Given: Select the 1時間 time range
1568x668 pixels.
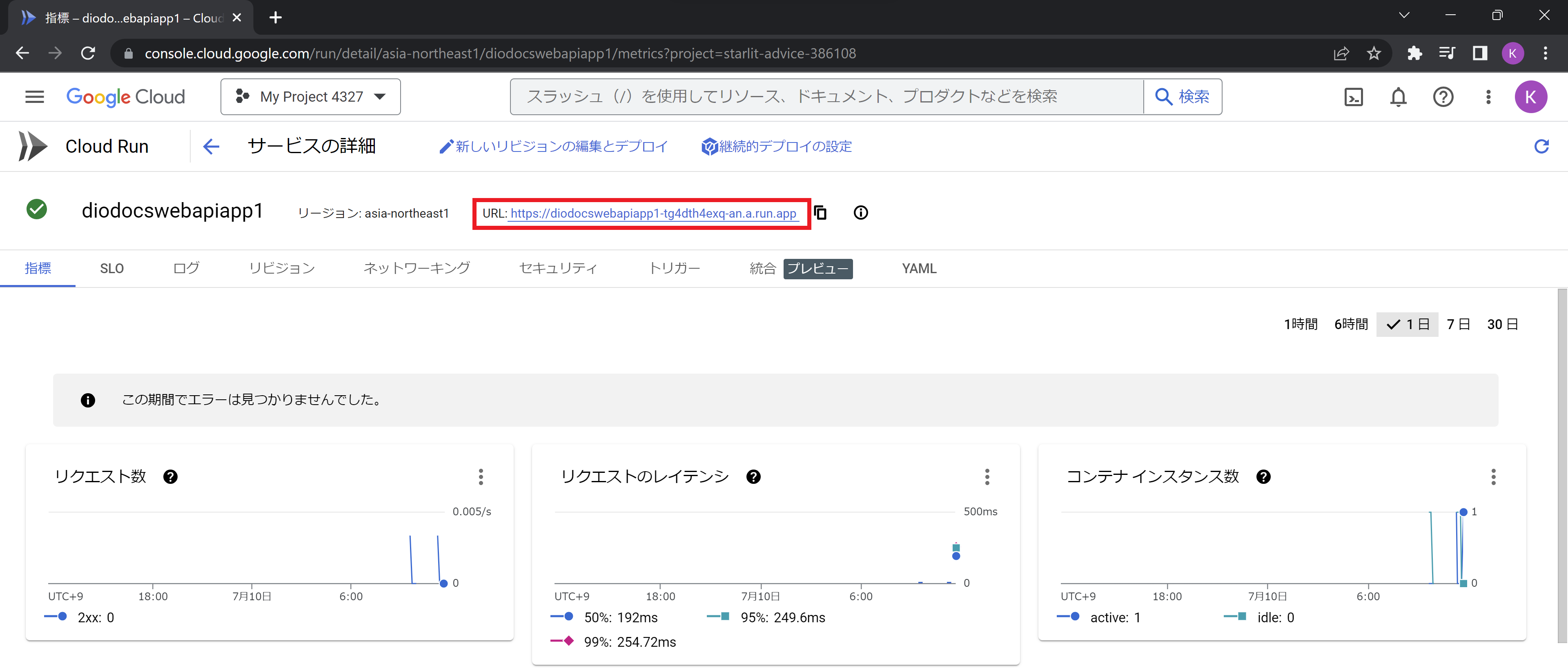Looking at the screenshot, I should (1301, 325).
